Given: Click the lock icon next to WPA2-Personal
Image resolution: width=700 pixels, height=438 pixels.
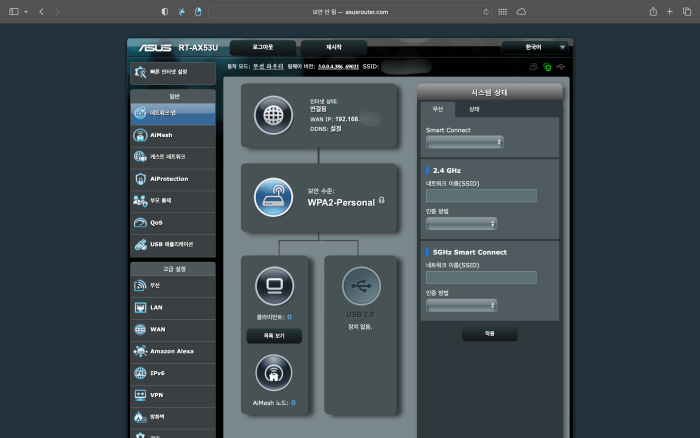Looking at the screenshot, I should pyautogui.click(x=382, y=200).
